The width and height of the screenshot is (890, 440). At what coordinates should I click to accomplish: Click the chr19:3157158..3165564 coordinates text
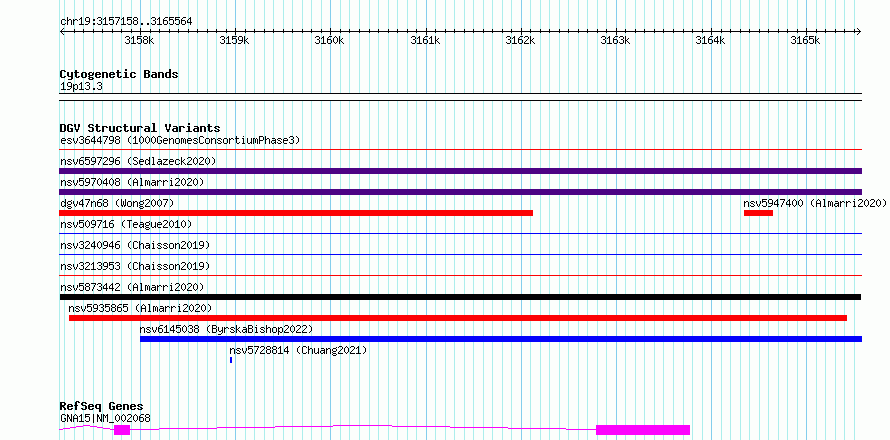click(126, 21)
